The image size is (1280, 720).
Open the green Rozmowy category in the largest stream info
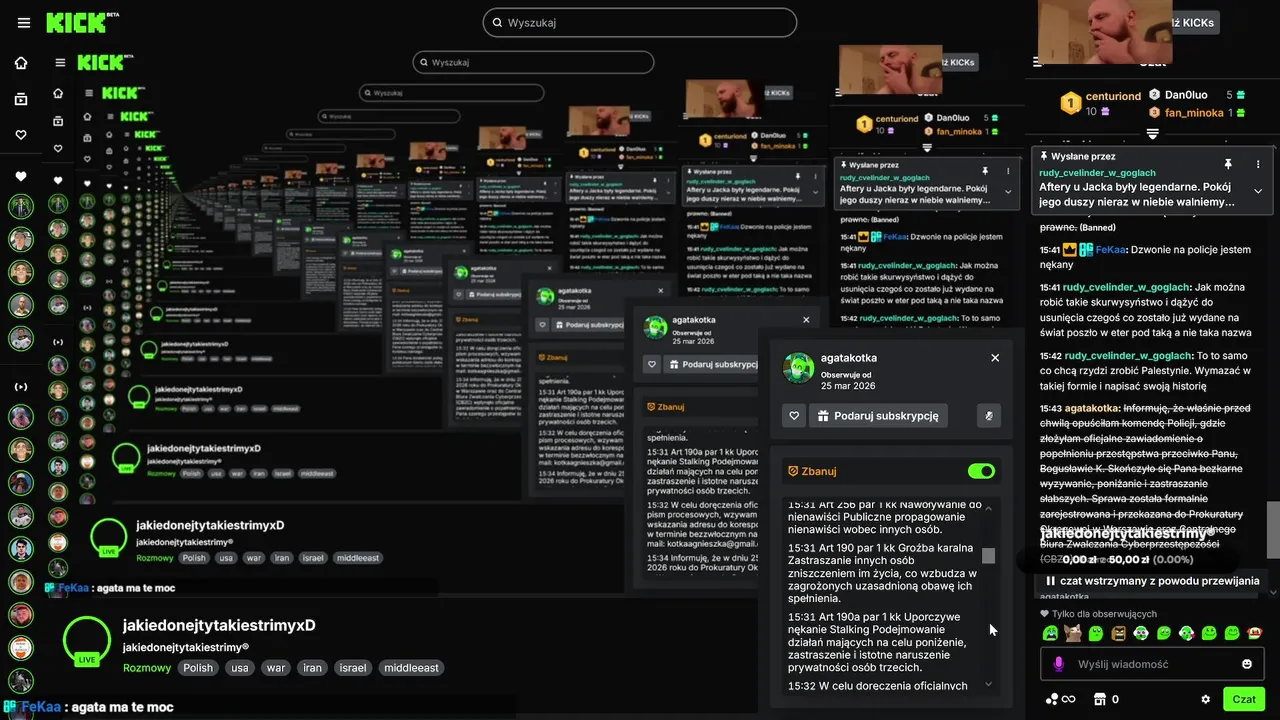click(x=147, y=667)
